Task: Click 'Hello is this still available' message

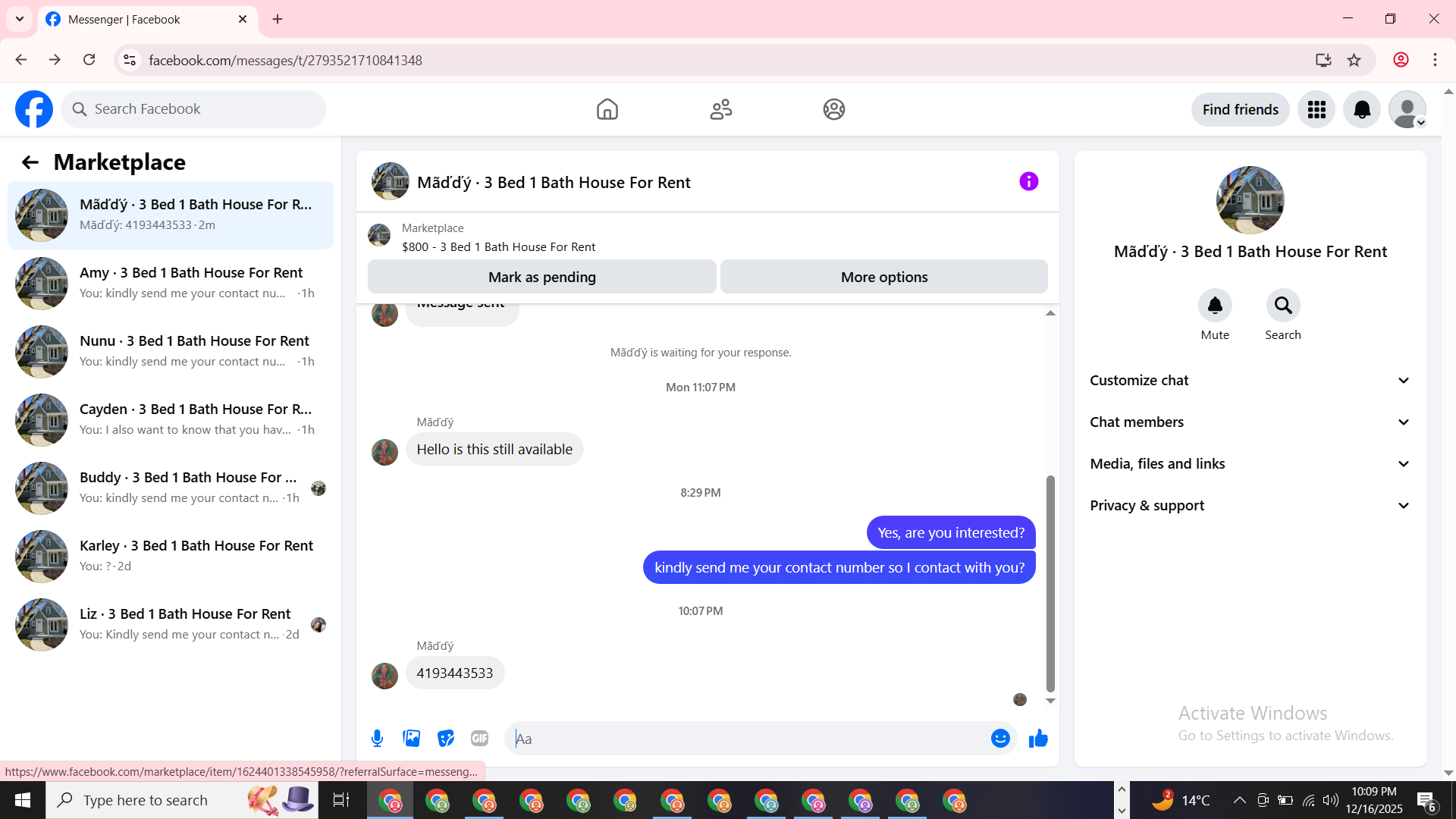Action: coord(494,450)
